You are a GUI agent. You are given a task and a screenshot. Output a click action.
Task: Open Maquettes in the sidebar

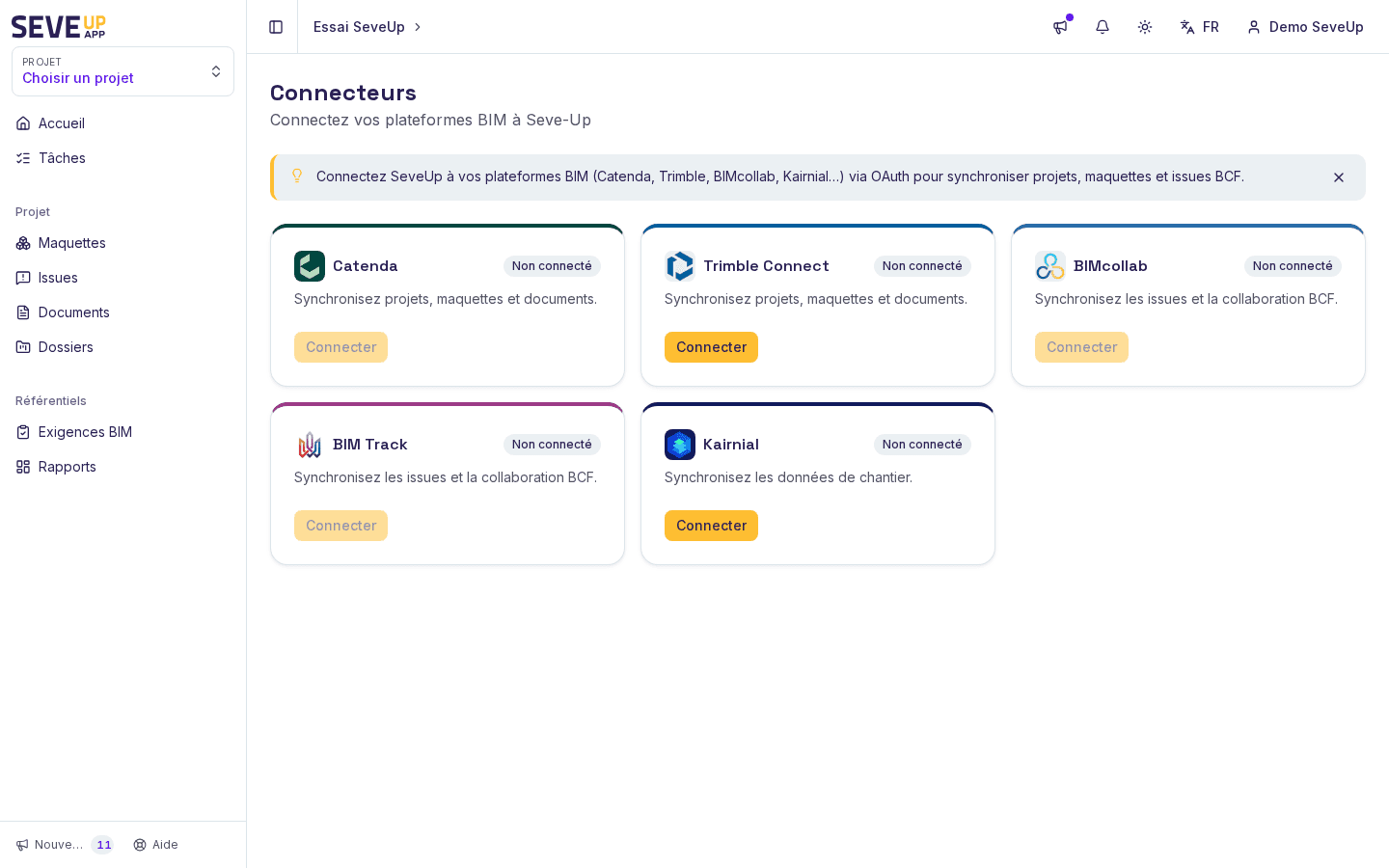point(123,243)
